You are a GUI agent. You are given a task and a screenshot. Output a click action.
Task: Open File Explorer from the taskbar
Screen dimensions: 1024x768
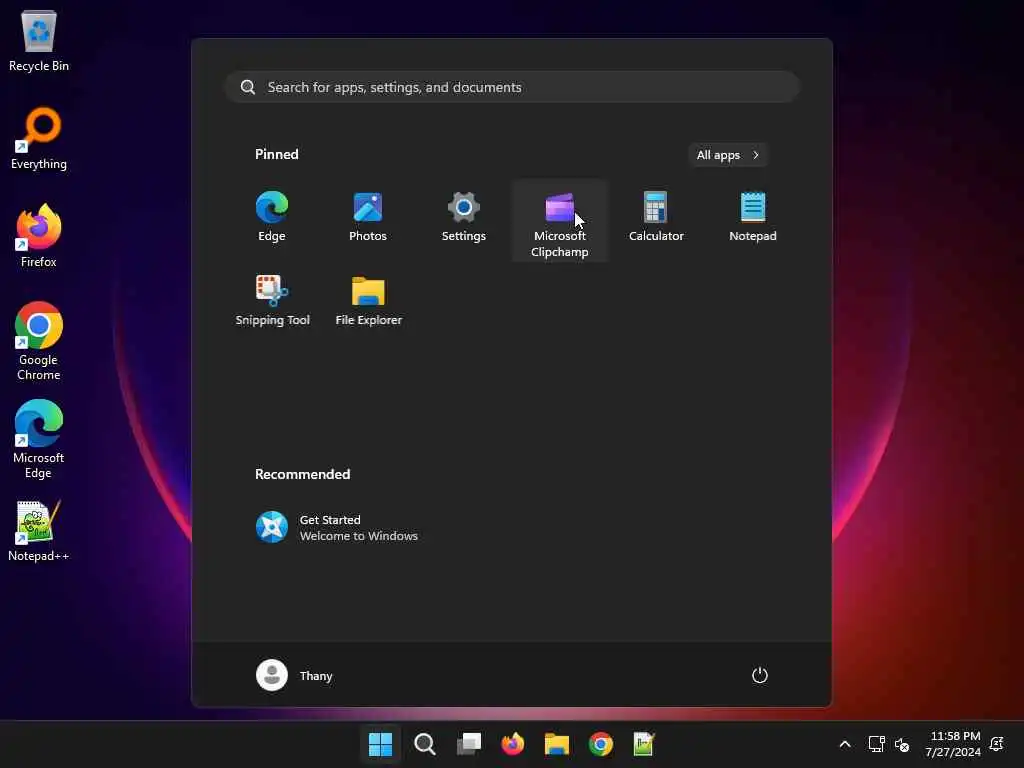click(556, 744)
